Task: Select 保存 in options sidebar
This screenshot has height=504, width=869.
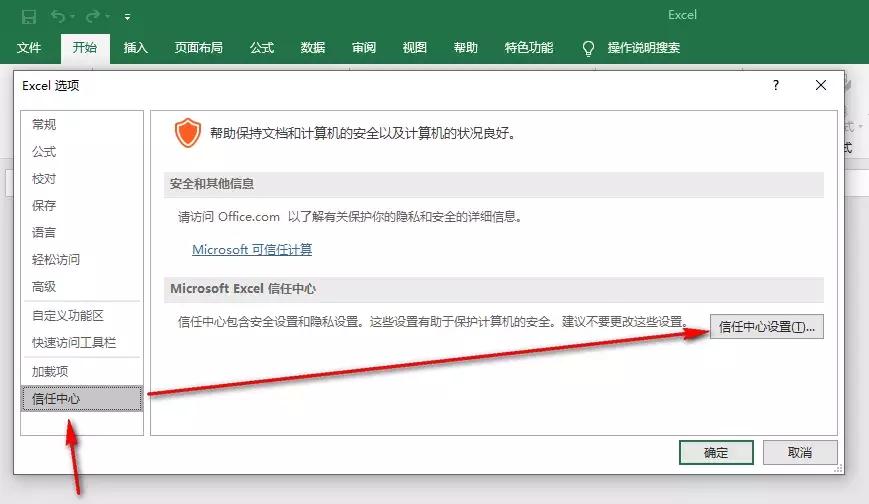Action: (81, 205)
